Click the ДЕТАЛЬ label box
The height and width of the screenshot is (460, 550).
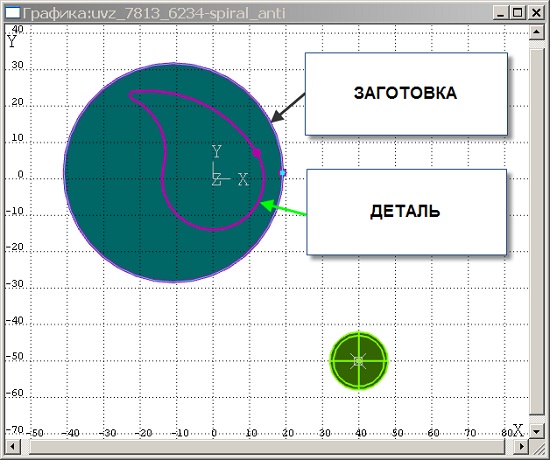[407, 212]
